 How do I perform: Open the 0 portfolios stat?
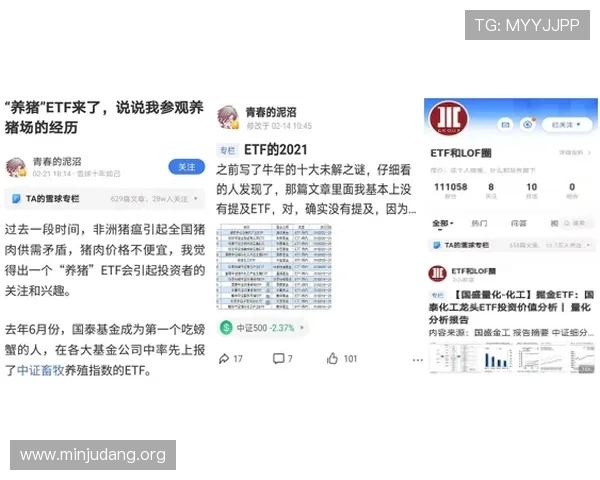[x=572, y=191]
